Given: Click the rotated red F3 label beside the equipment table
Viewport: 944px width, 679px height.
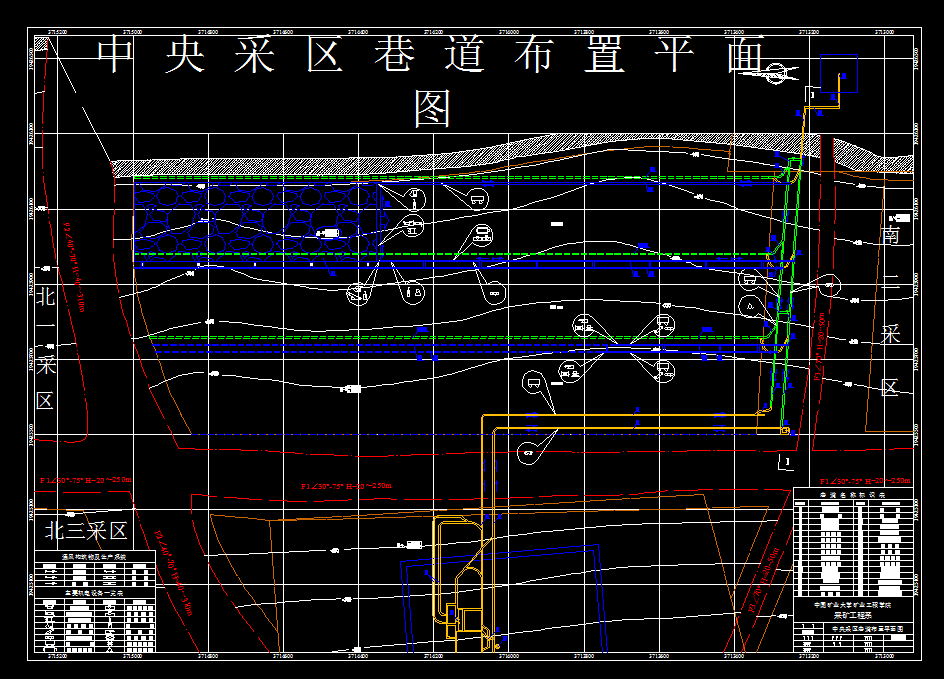Looking at the screenshot, I should (x=173, y=573).
